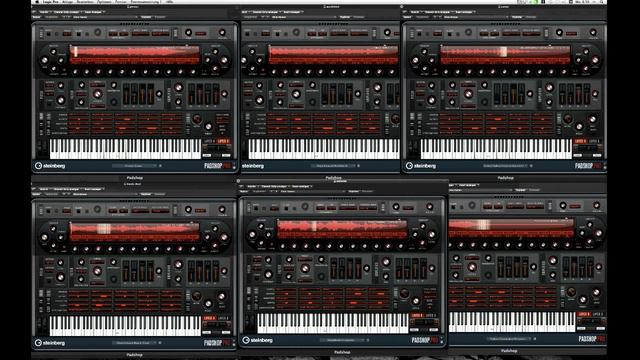Click Bypass in front bottom-middle window header
Viewport: 640px width, 360px height.
[x=244, y=191]
